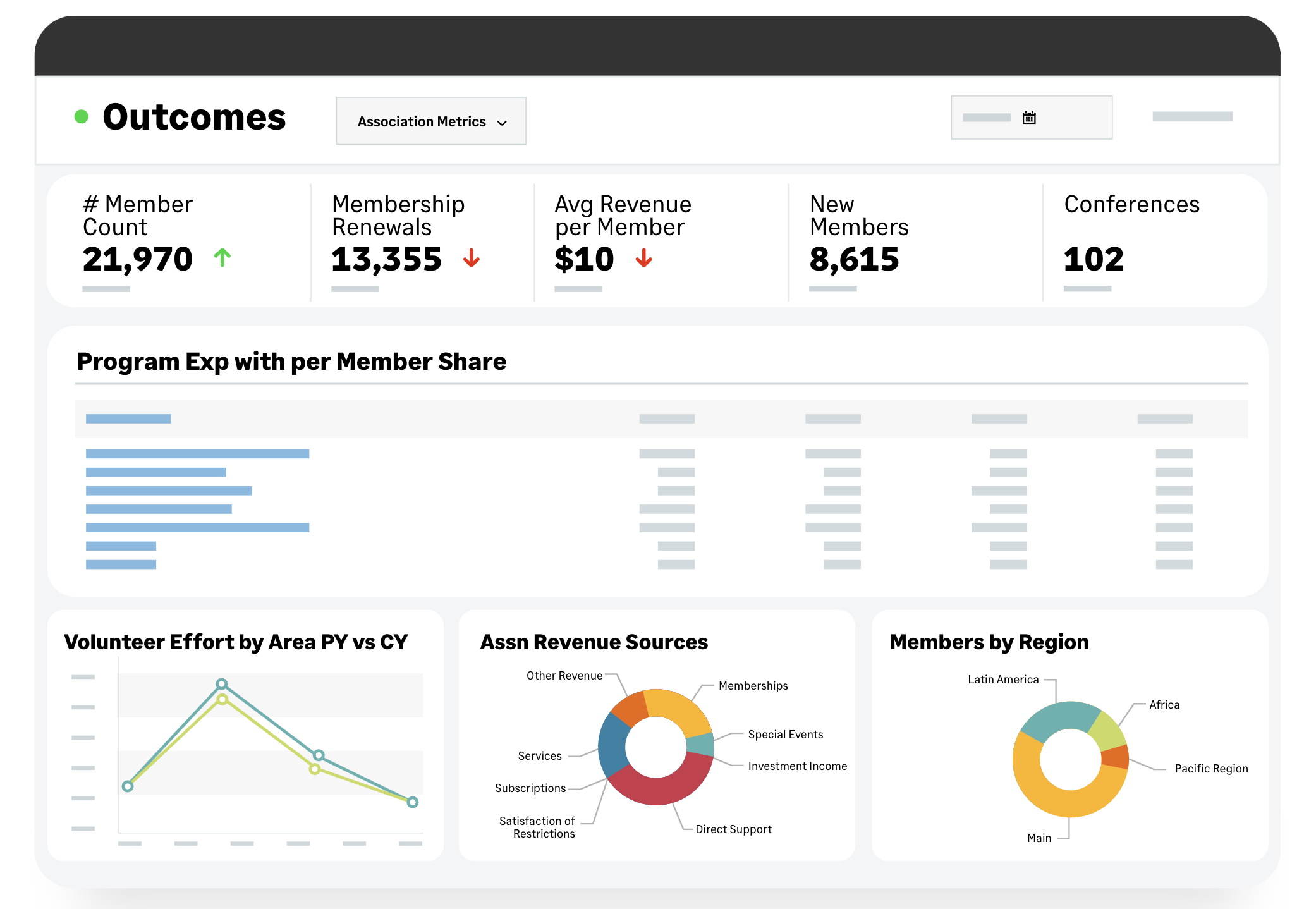This screenshot has height=909, width=1316.
Task: Click the date range input field
Action: (1032, 118)
